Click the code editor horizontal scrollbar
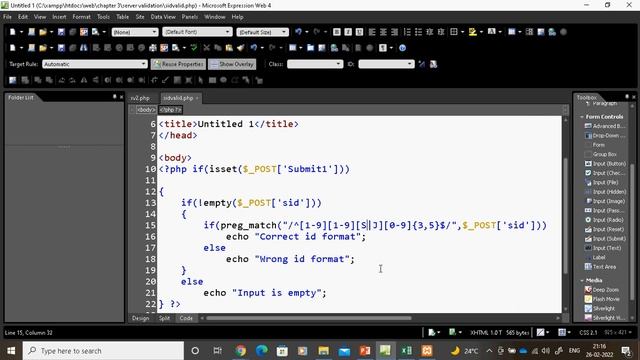 tap(309, 318)
